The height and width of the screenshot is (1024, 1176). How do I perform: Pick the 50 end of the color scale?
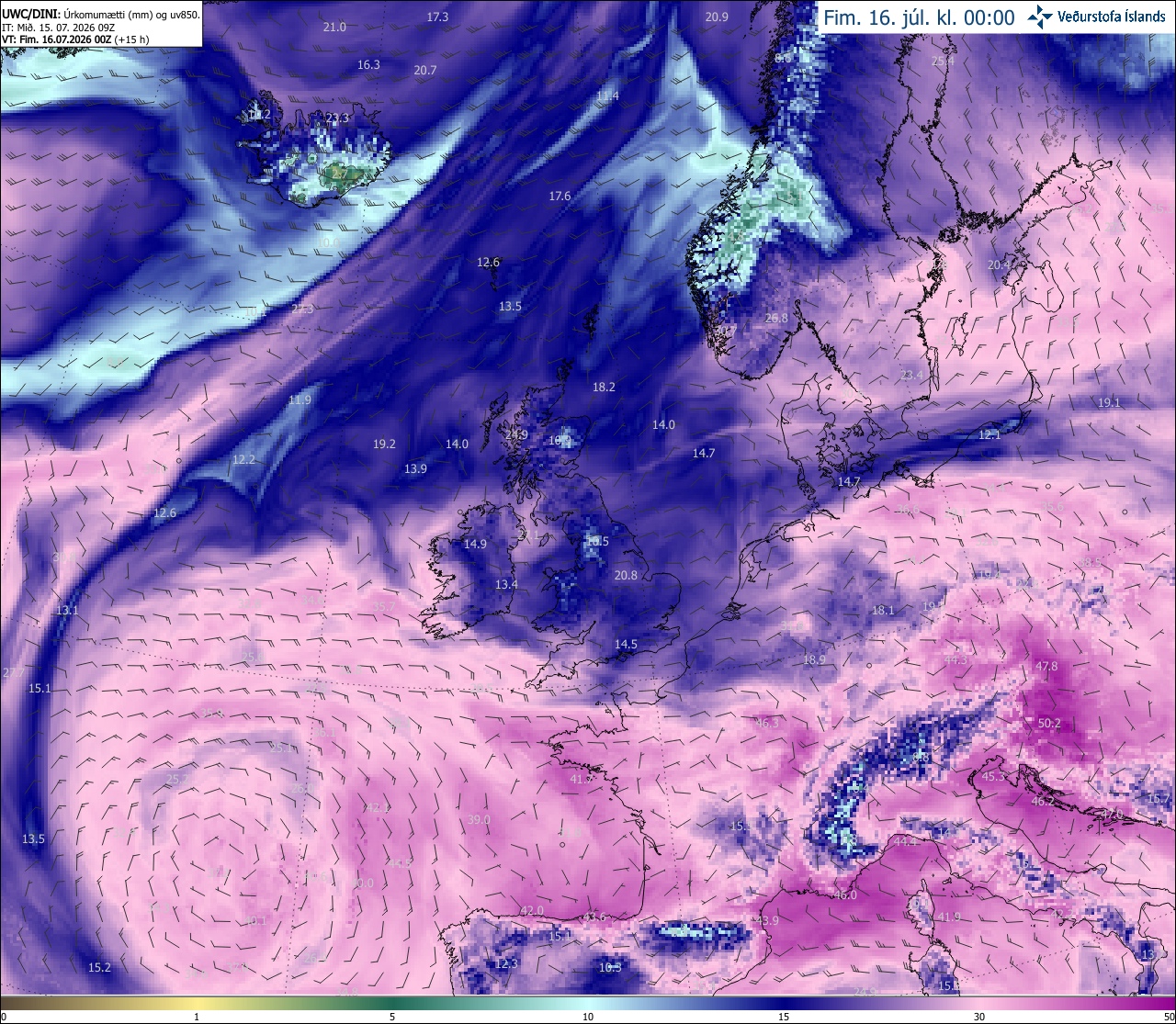tap(1169, 1017)
